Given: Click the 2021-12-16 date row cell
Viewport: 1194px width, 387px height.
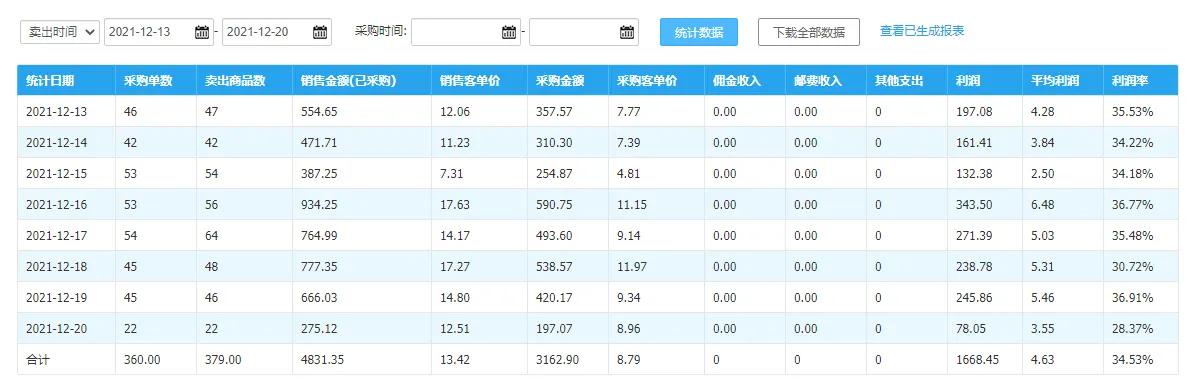Looking at the screenshot, I should pos(66,204).
